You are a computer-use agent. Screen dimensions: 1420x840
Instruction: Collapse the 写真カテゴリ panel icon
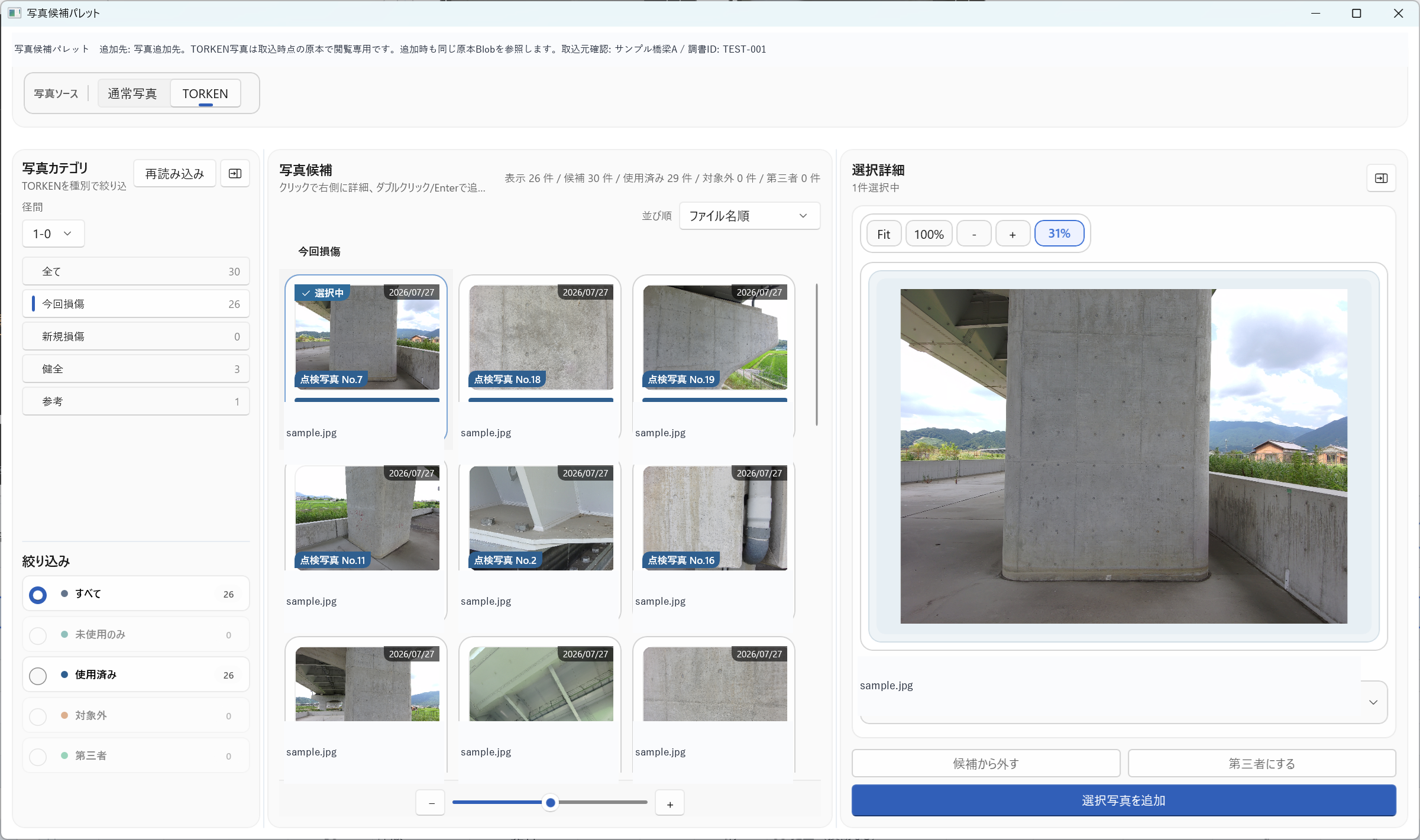pos(235,174)
